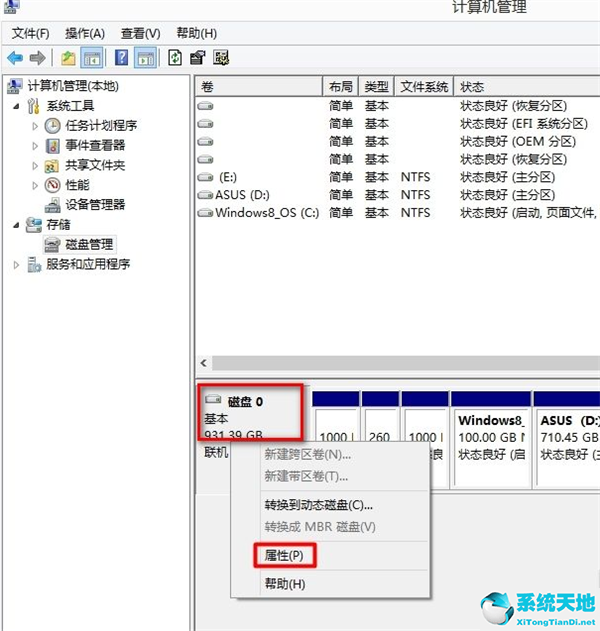Select the Windows8_ 100.00 GB partition block
The height and width of the screenshot is (631, 600).
pyautogui.click(x=491, y=440)
